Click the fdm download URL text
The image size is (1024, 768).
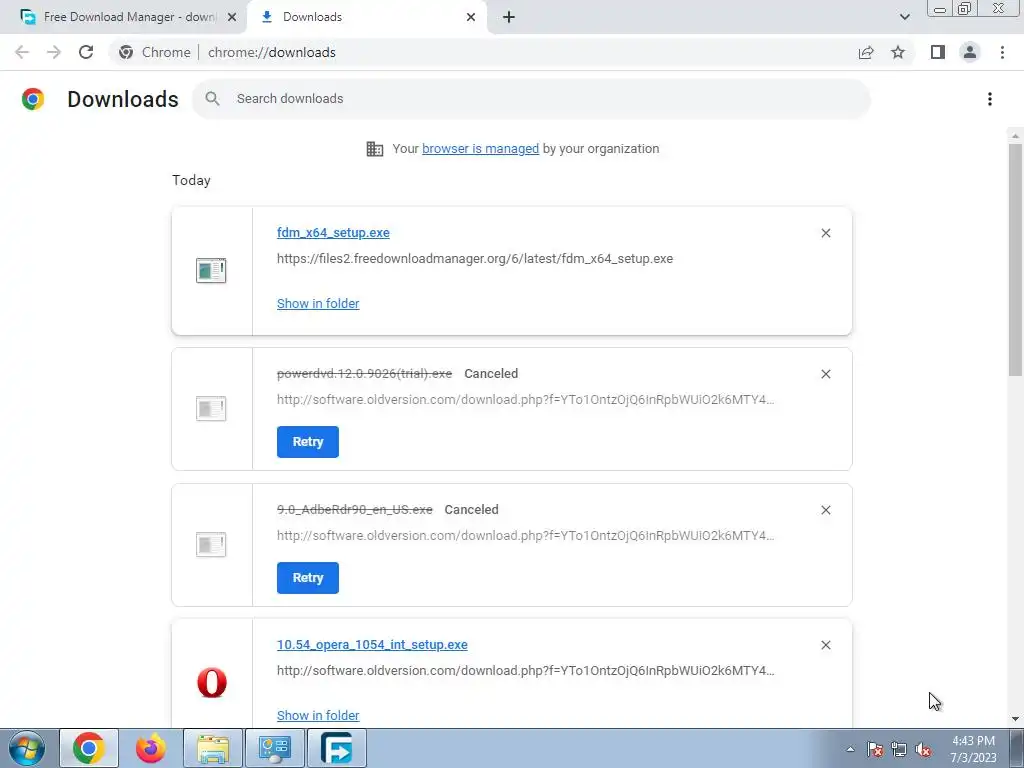[475, 259]
